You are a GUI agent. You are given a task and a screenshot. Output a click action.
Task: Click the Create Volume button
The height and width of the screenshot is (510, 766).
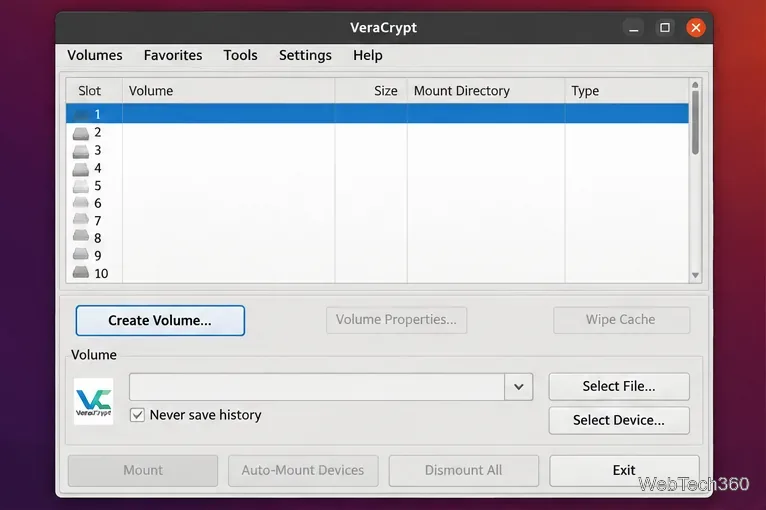(160, 320)
